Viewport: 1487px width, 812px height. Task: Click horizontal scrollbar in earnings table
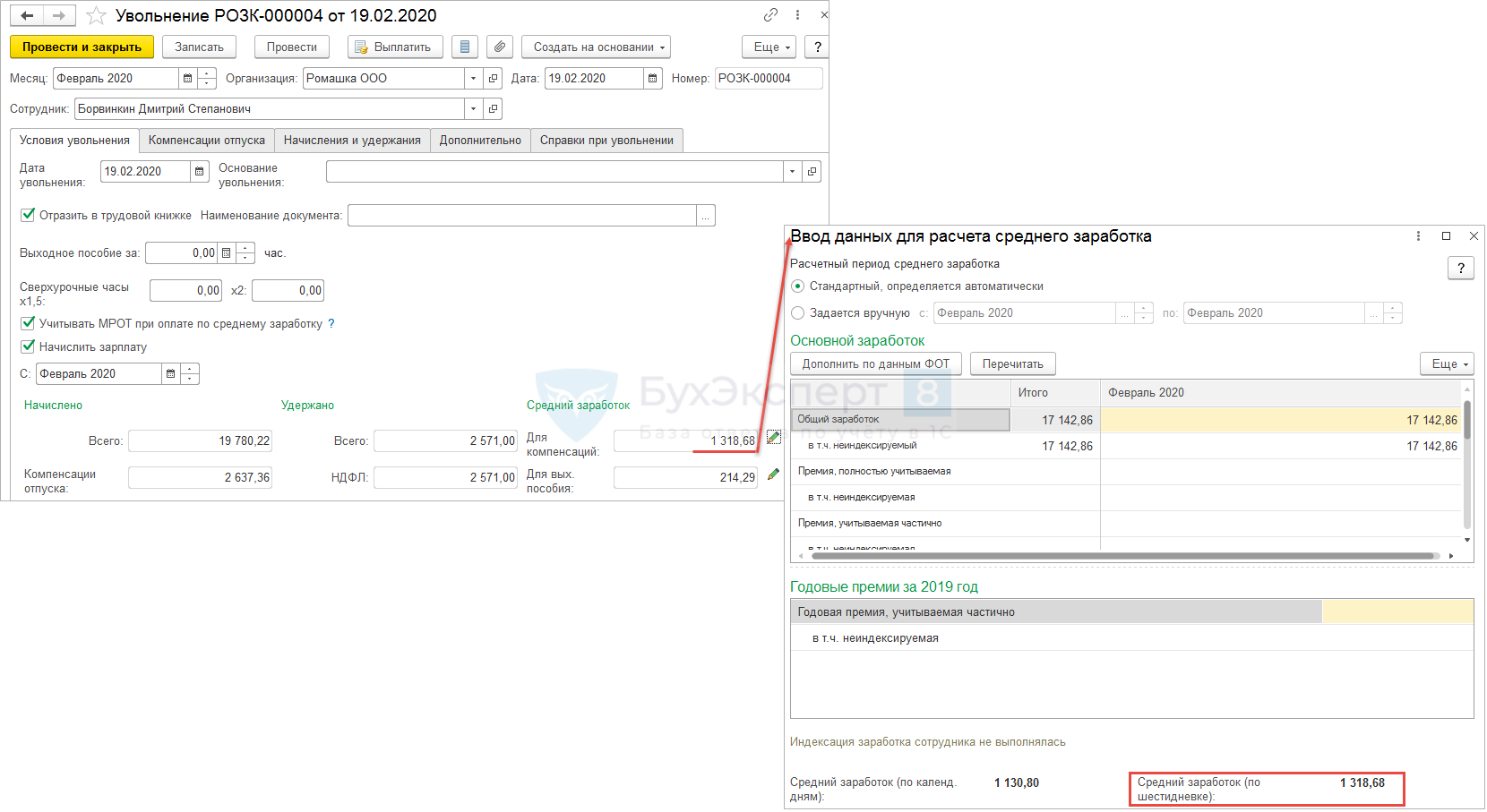1120,556
